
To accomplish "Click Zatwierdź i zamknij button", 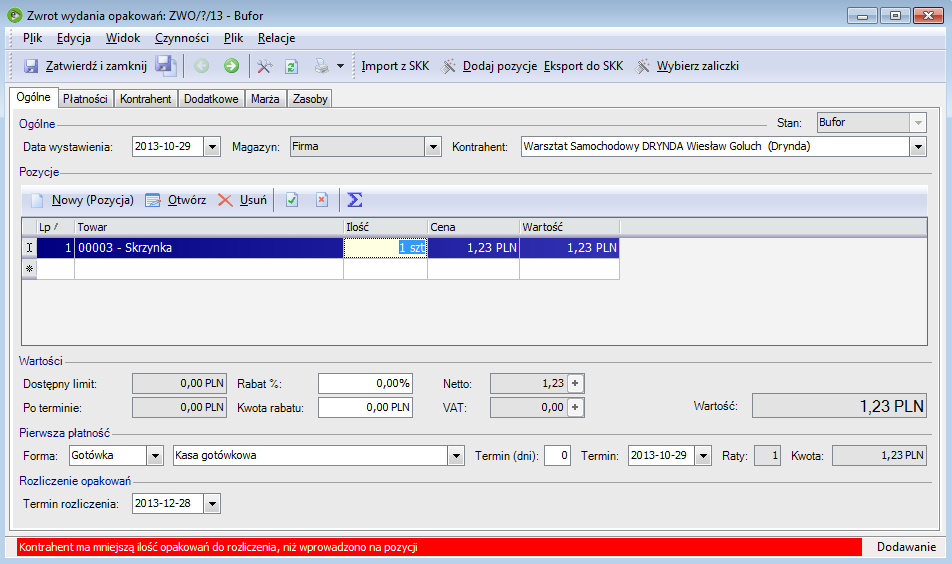I will tap(97, 66).
